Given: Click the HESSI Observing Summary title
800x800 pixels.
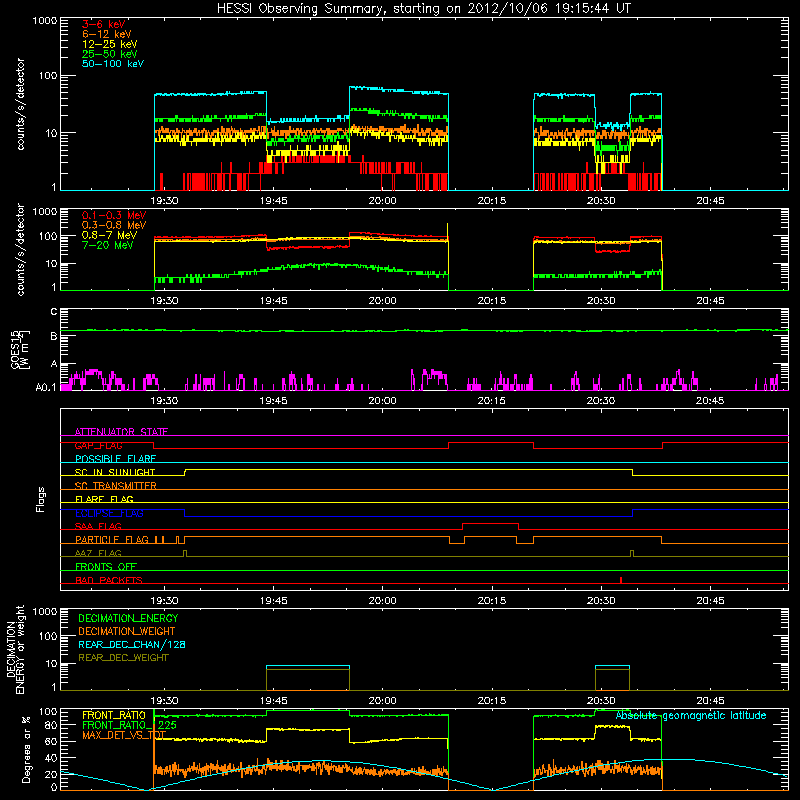Looking at the screenshot, I should (423, 9).
